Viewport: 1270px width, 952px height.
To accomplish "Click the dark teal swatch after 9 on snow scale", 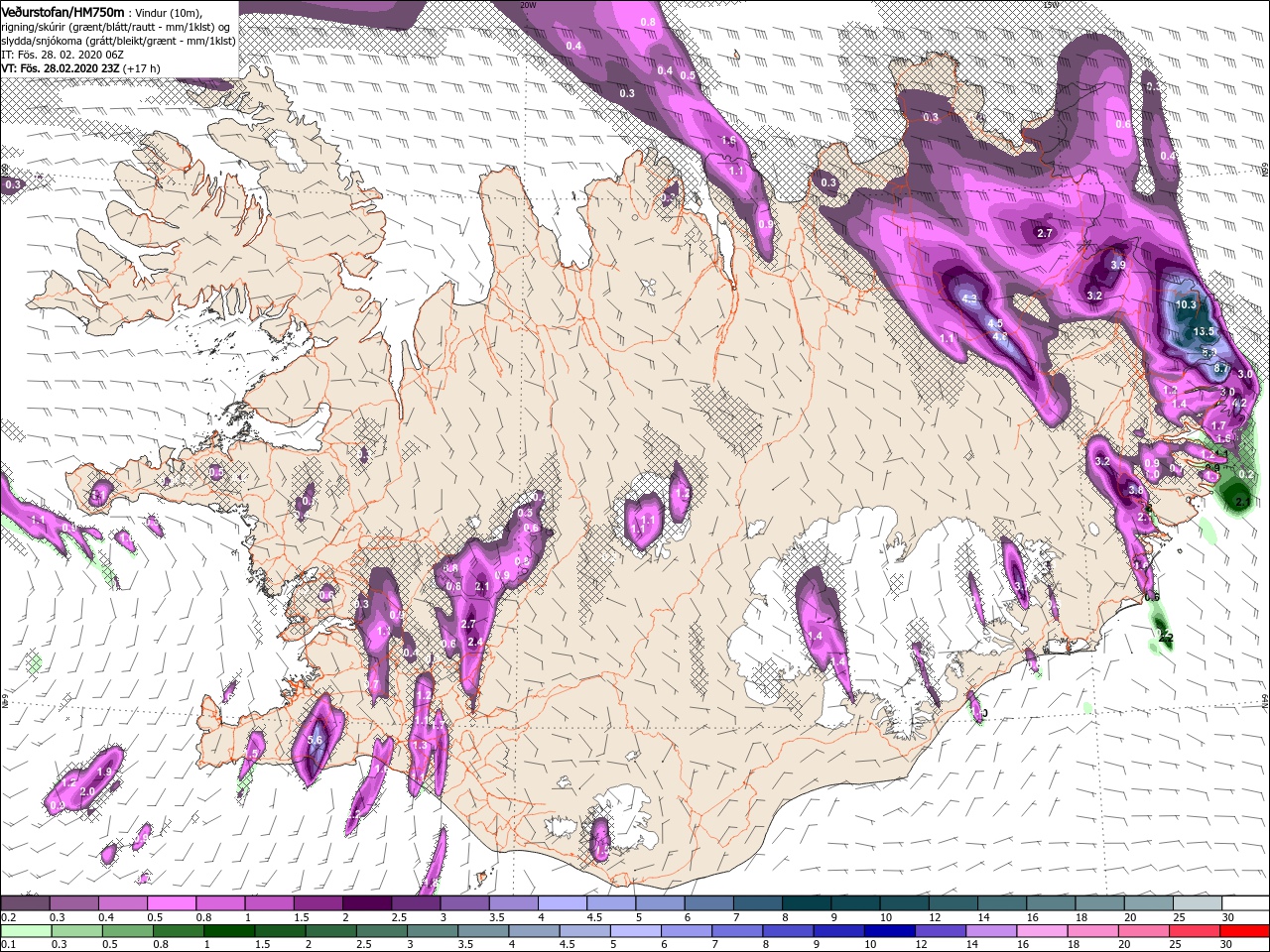I will pyautogui.click(x=853, y=903).
